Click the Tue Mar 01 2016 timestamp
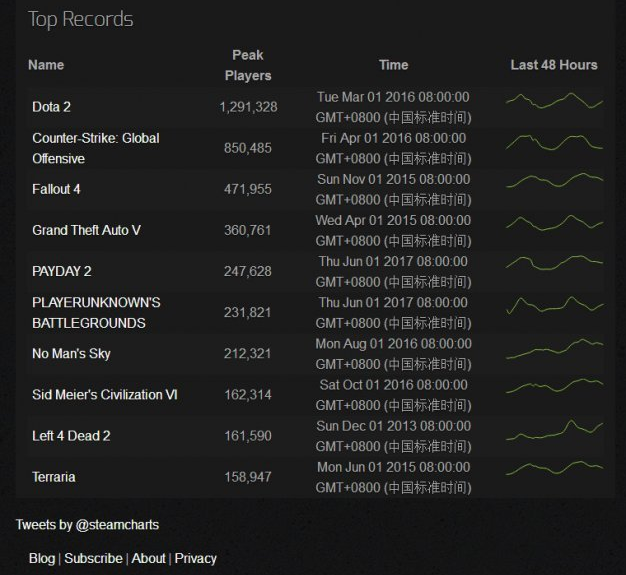The height and width of the screenshot is (575, 626). 394,107
